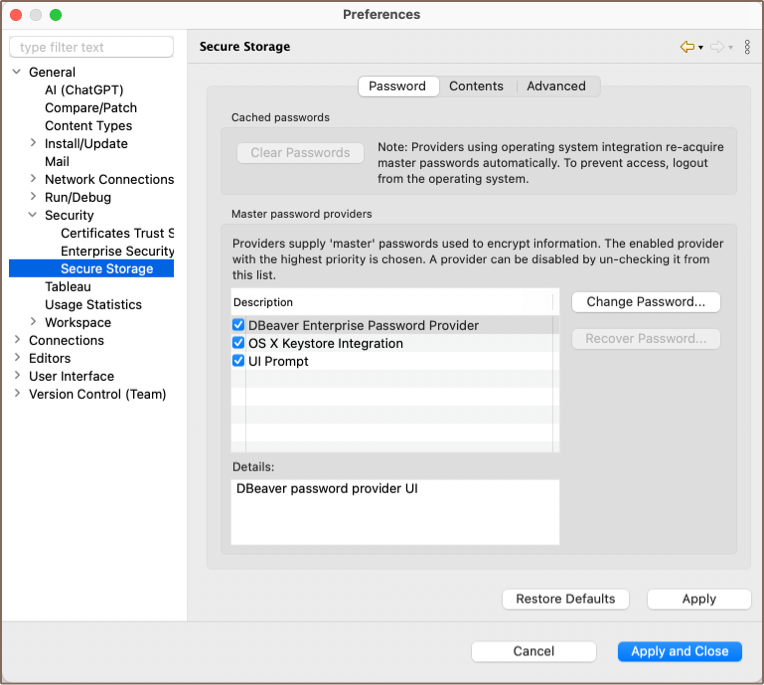Open the back history dropdown arrow
Image resolution: width=764 pixels, height=685 pixels.
[x=701, y=48]
